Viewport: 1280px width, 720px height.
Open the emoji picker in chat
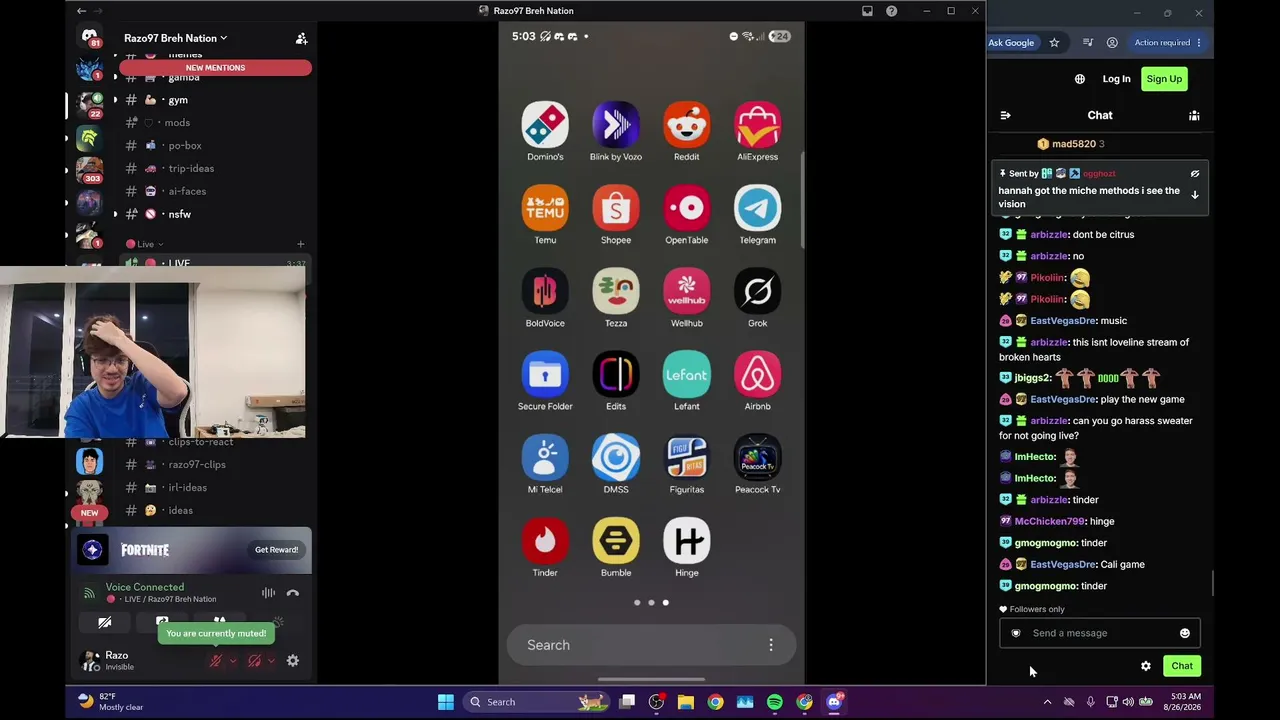click(1185, 633)
